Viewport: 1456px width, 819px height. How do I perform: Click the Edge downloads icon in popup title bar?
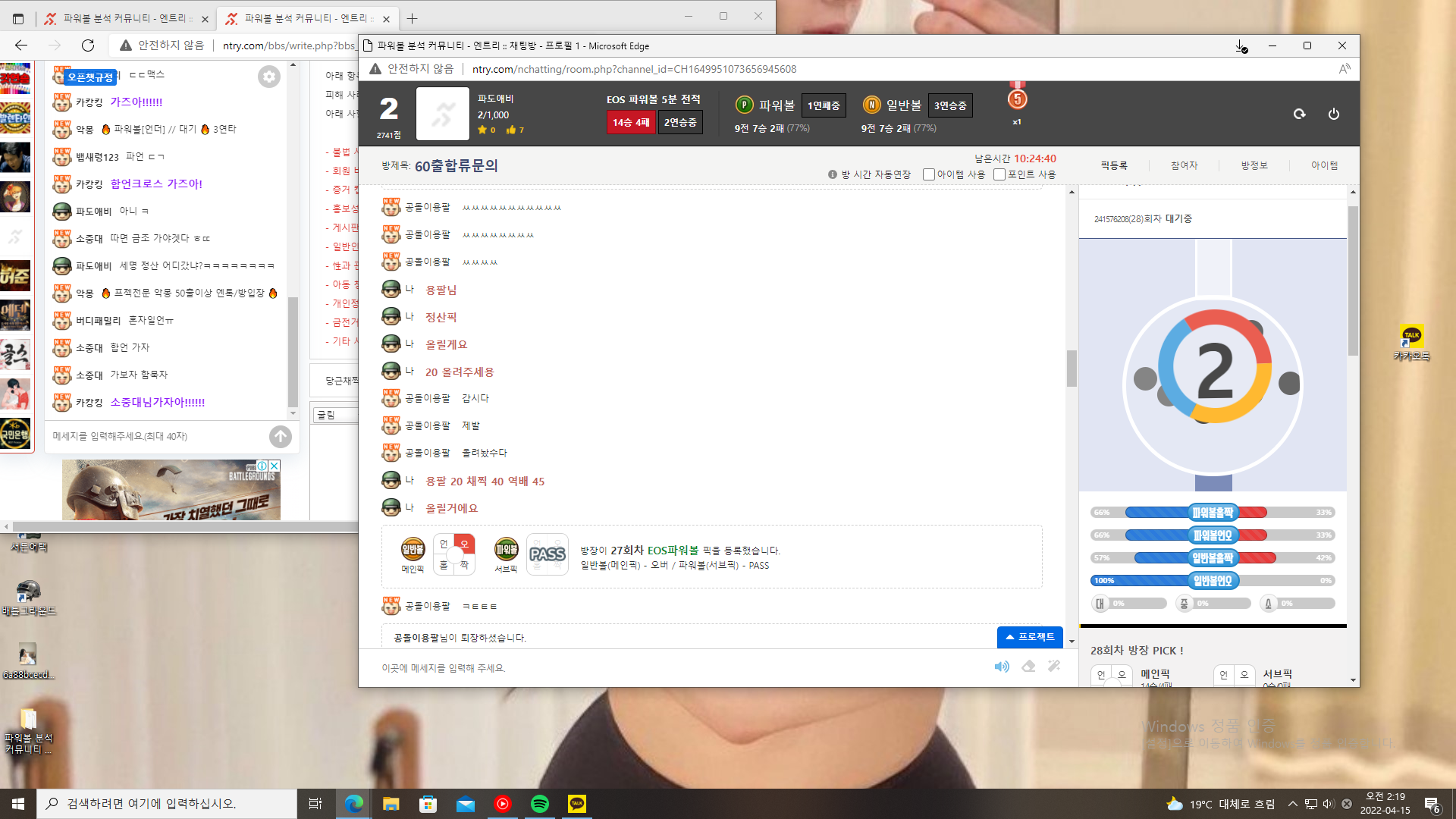pyautogui.click(x=1241, y=46)
